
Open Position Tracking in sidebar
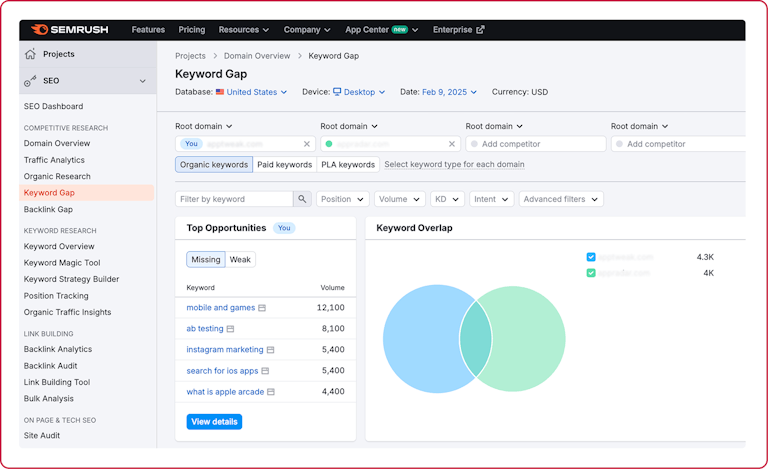56,296
